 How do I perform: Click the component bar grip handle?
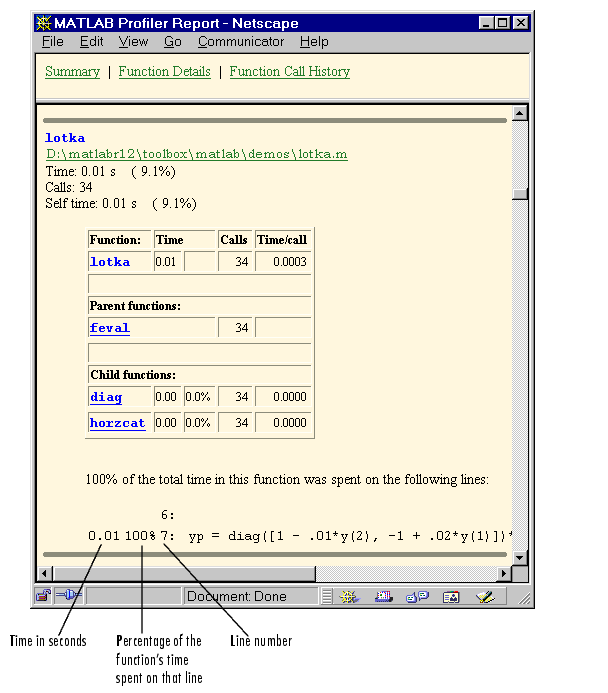pos(327,596)
